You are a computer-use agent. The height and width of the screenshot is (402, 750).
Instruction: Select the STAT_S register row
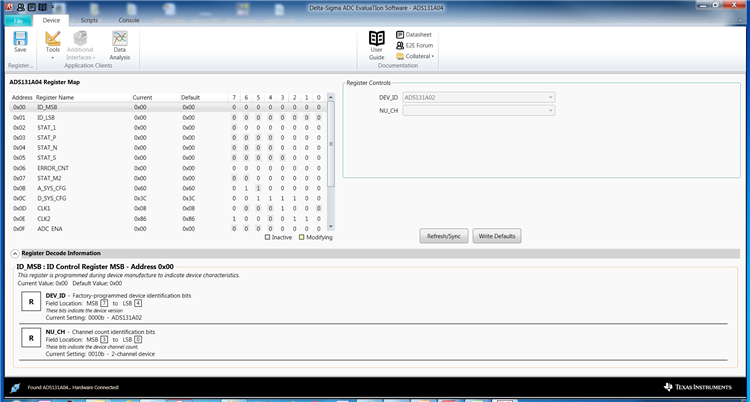(168, 158)
